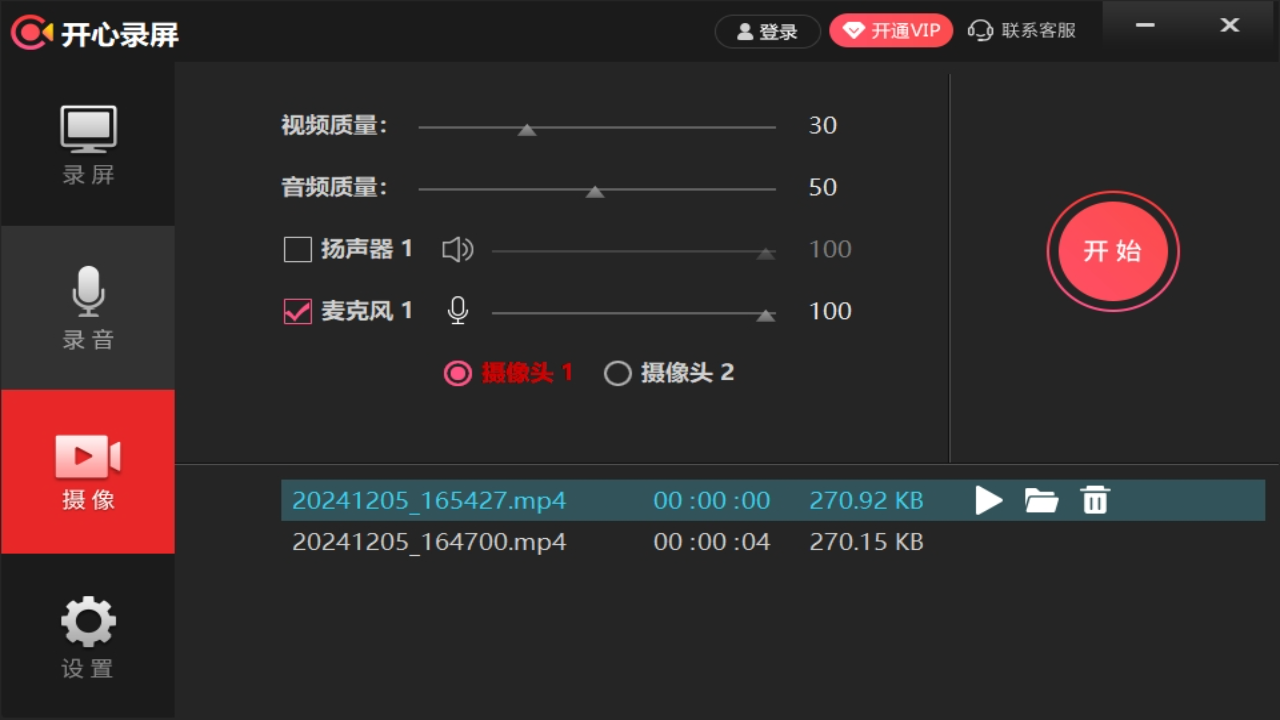
Task: Delete the selected recording with trash icon
Action: (1094, 500)
